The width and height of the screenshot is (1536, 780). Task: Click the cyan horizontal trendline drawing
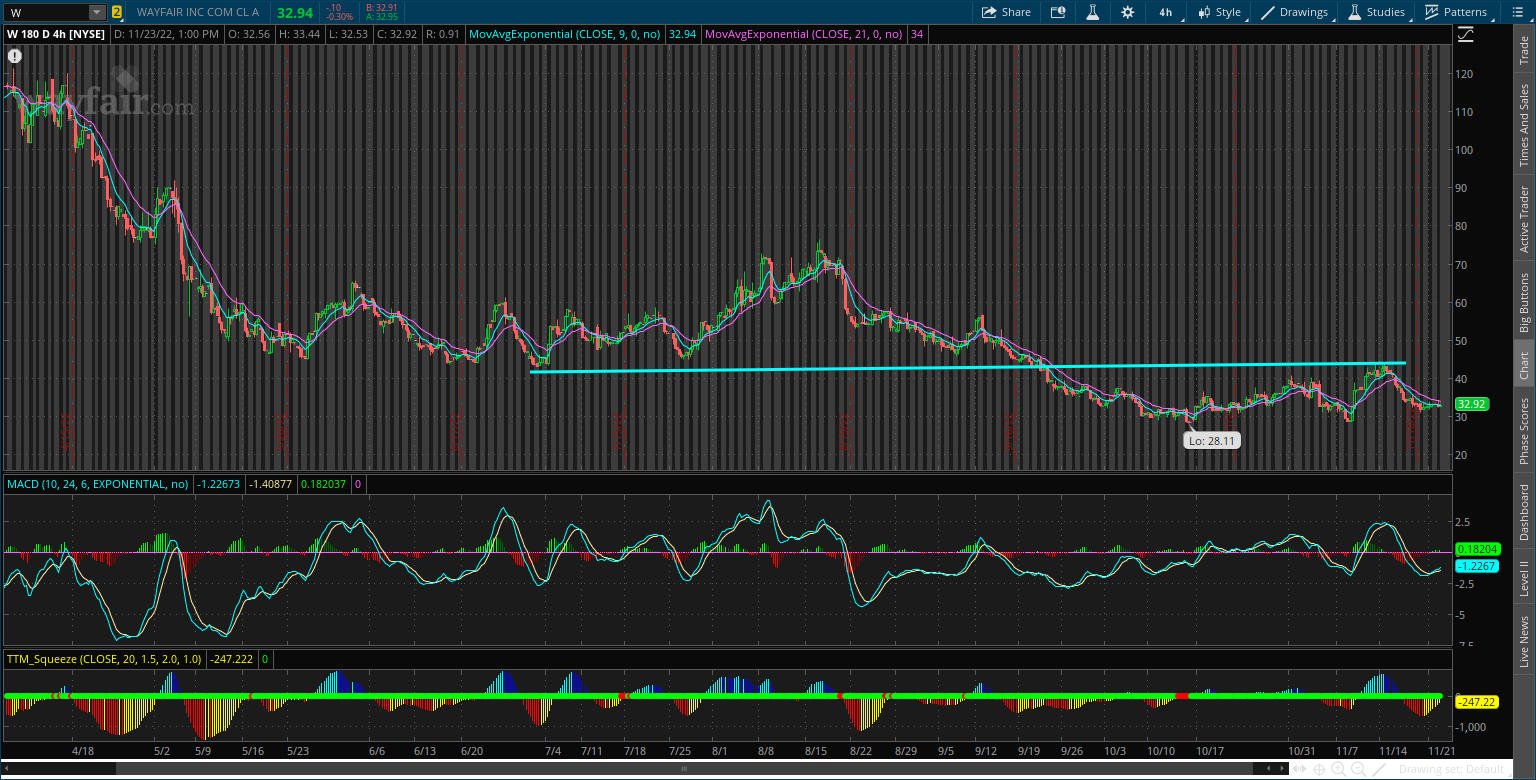(968, 367)
